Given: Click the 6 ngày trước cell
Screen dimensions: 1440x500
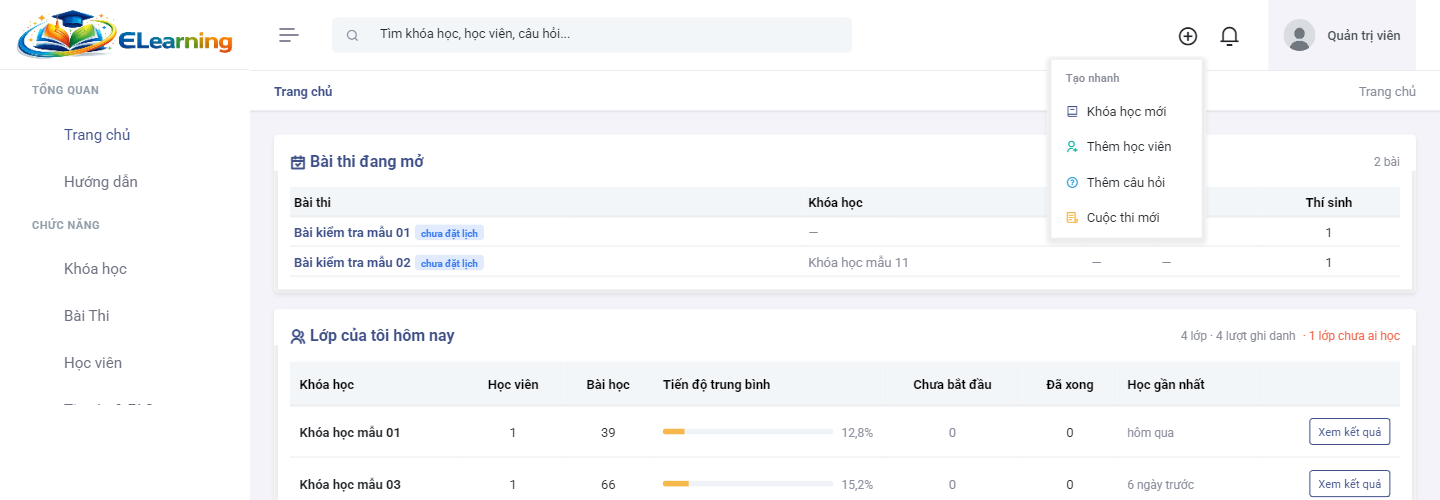Looking at the screenshot, I should pyautogui.click(x=1161, y=485).
